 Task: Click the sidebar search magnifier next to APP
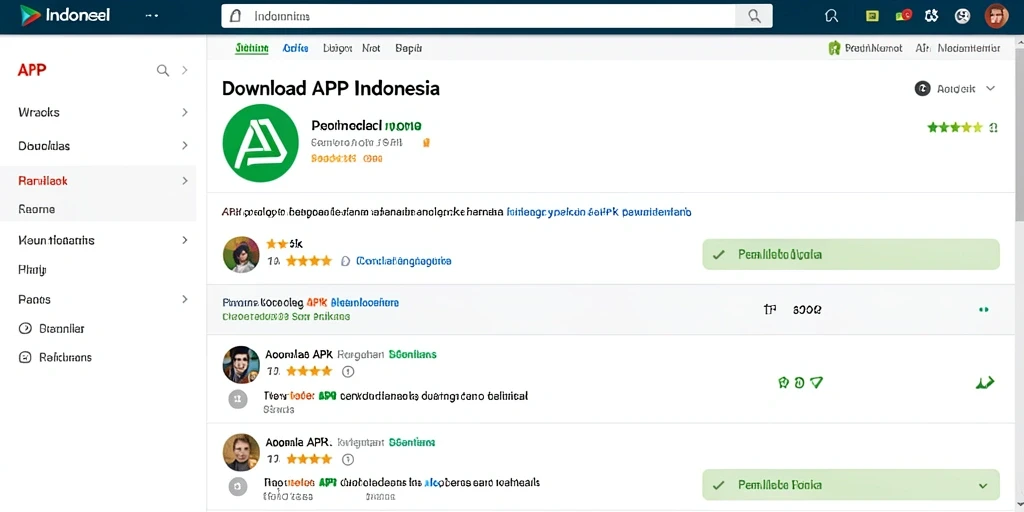click(163, 71)
